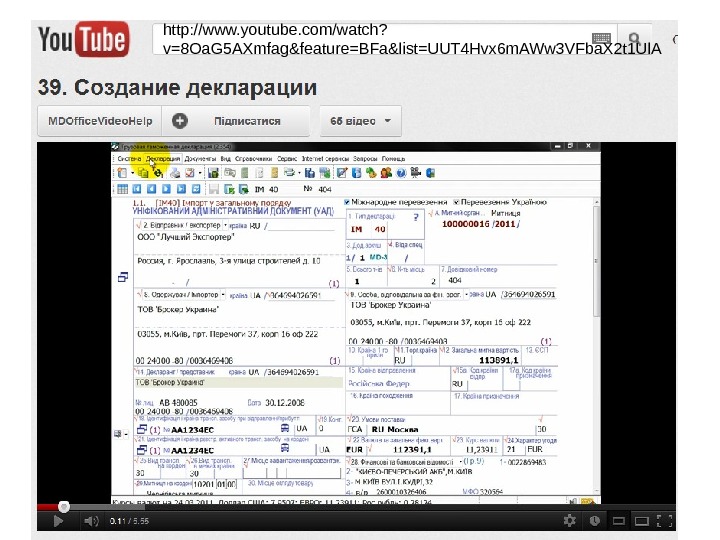This screenshot has width=720, height=540.
Task: Click the blue question-mark help icon
Action: point(401,173)
